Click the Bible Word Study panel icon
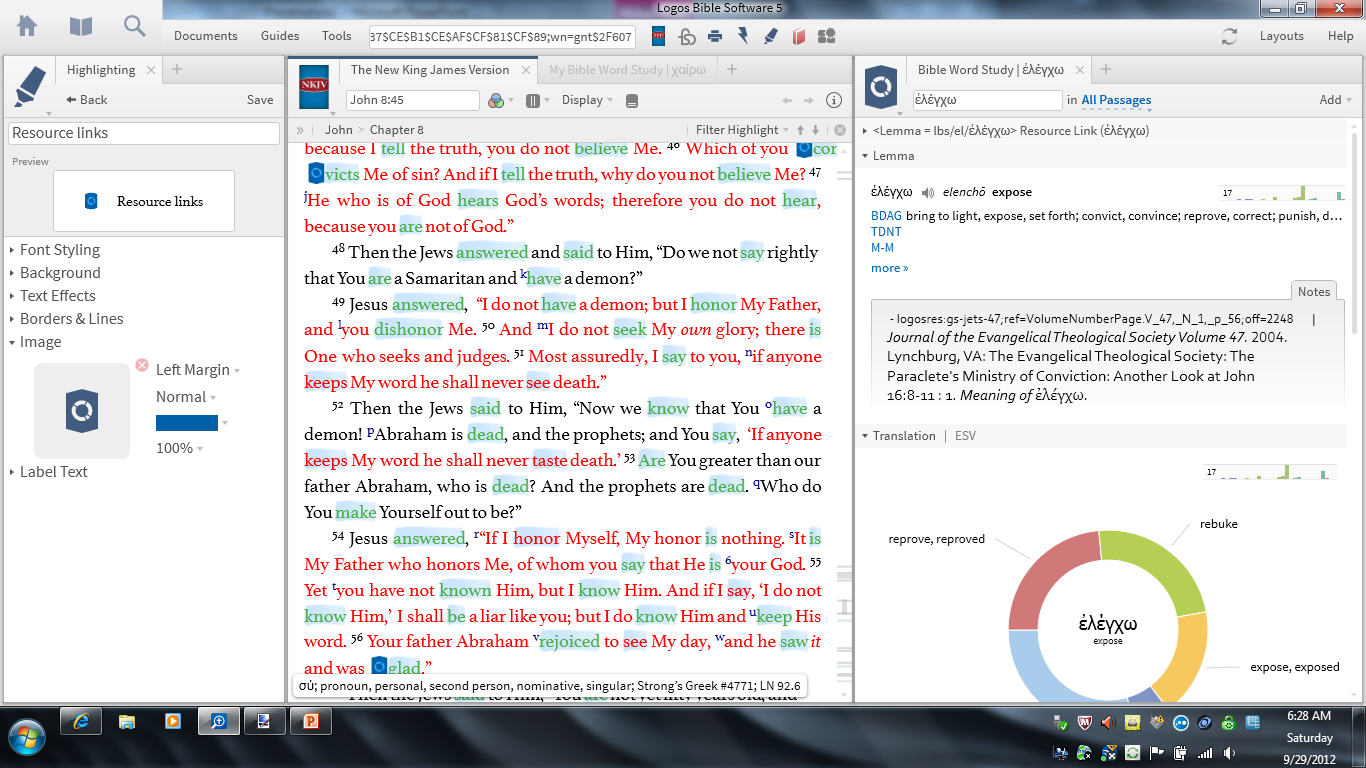 [880, 87]
